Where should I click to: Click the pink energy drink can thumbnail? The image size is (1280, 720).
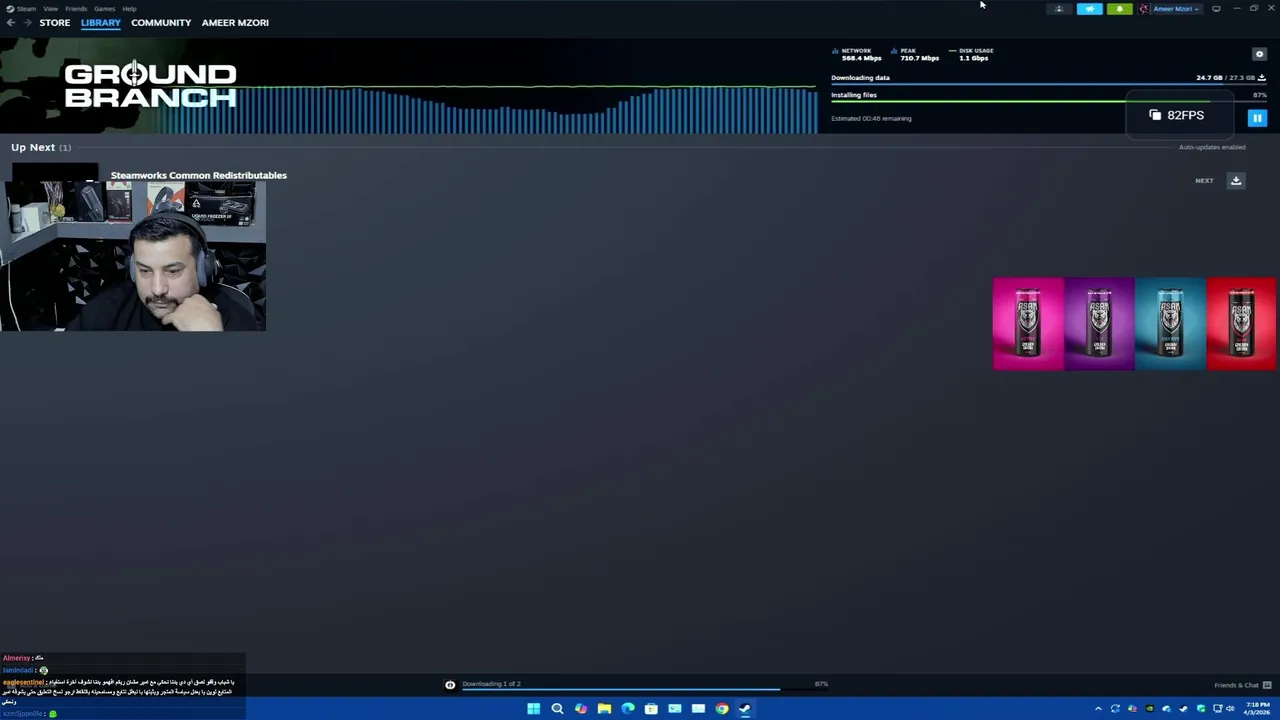tap(1028, 324)
